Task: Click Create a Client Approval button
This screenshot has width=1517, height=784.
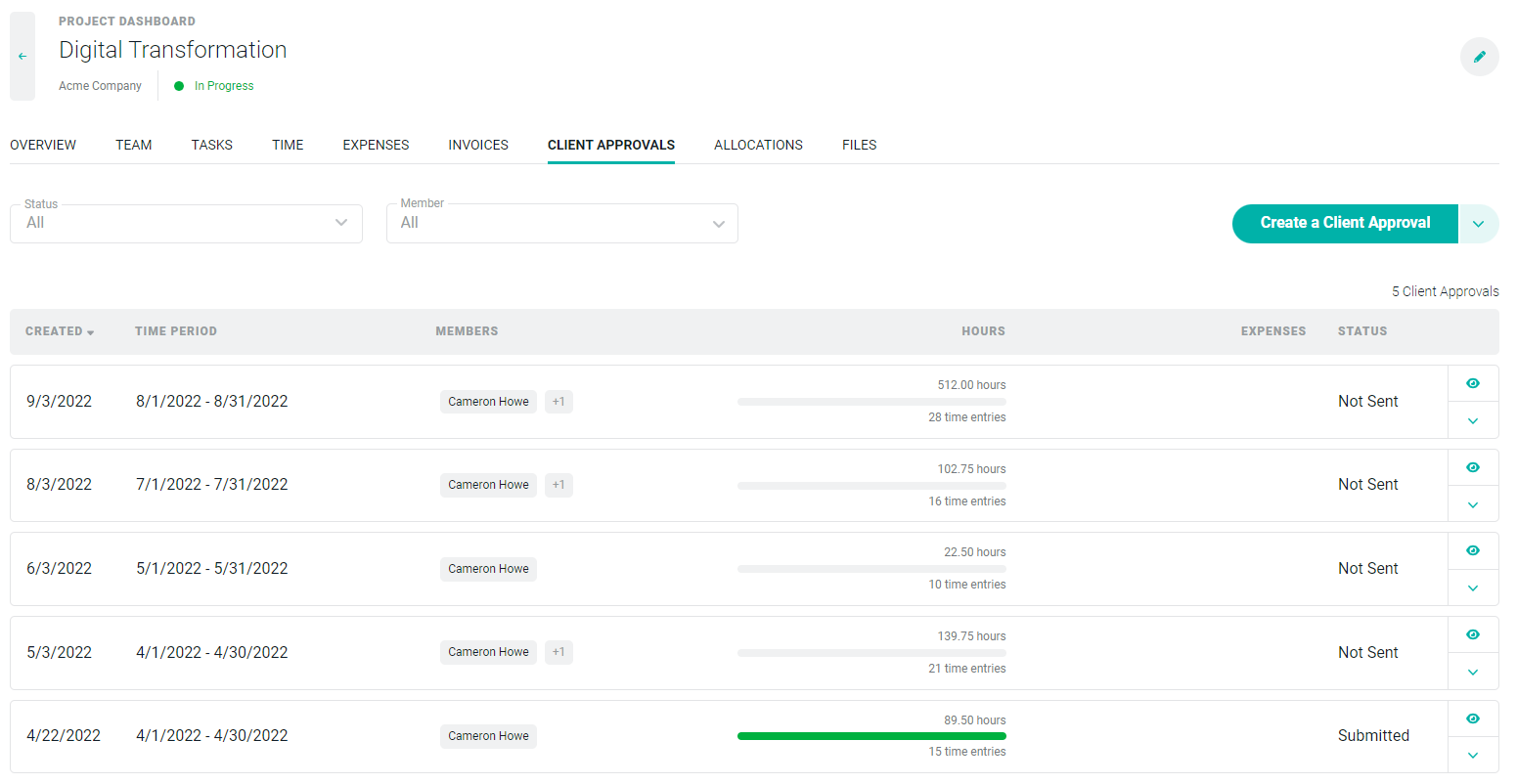Action: click(1345, 224)
